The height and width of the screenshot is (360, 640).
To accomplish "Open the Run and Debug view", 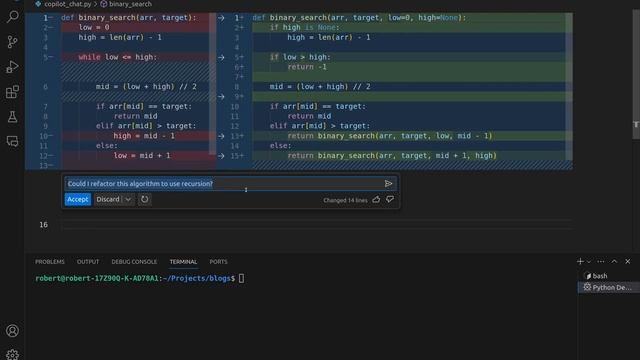I will (13, 67).
